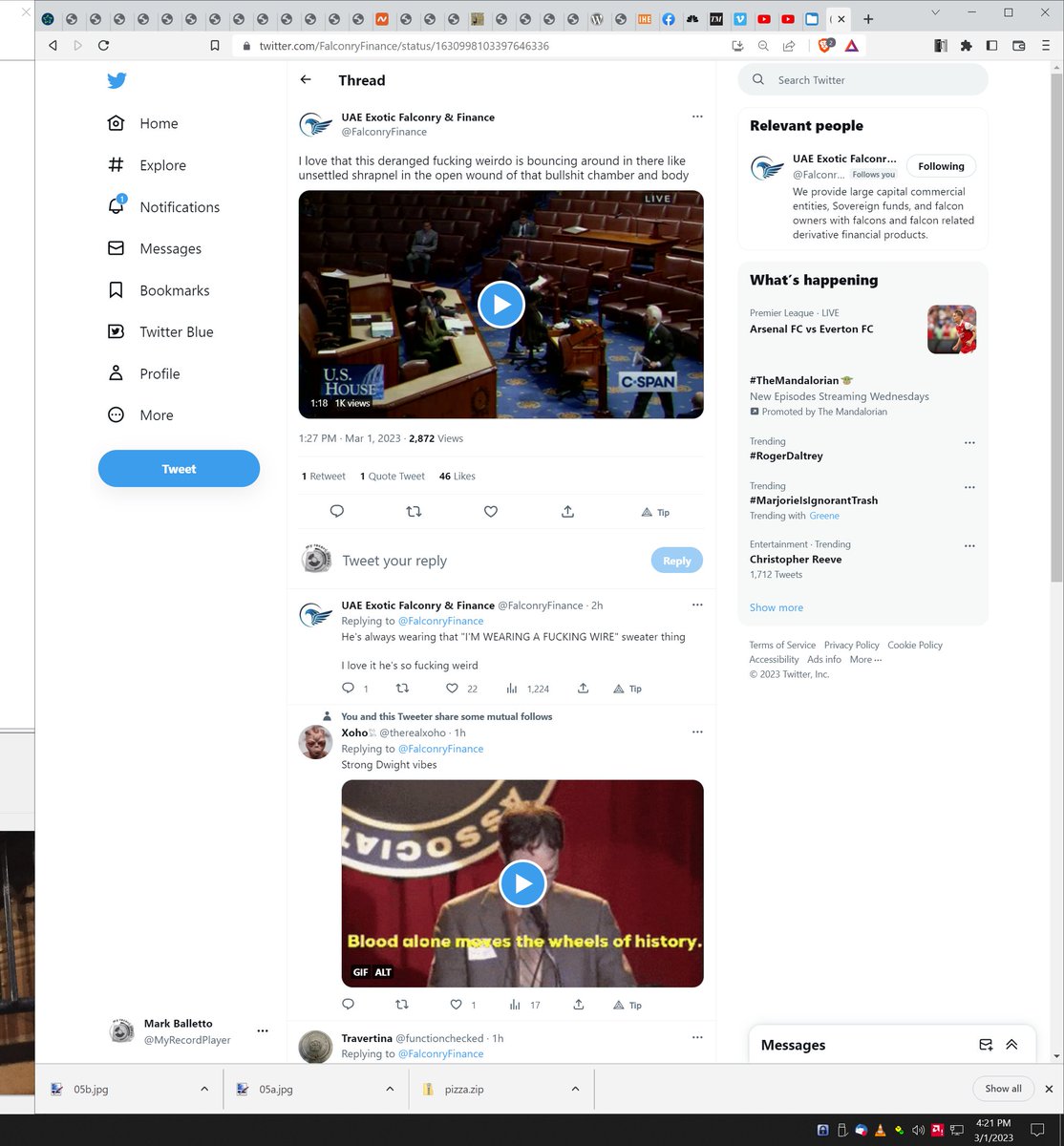This screenshot has height=1146, width=1064.
Task: Compose a new message in Messages drawer
Action: pyautogui.click(x=986, y=1045)
